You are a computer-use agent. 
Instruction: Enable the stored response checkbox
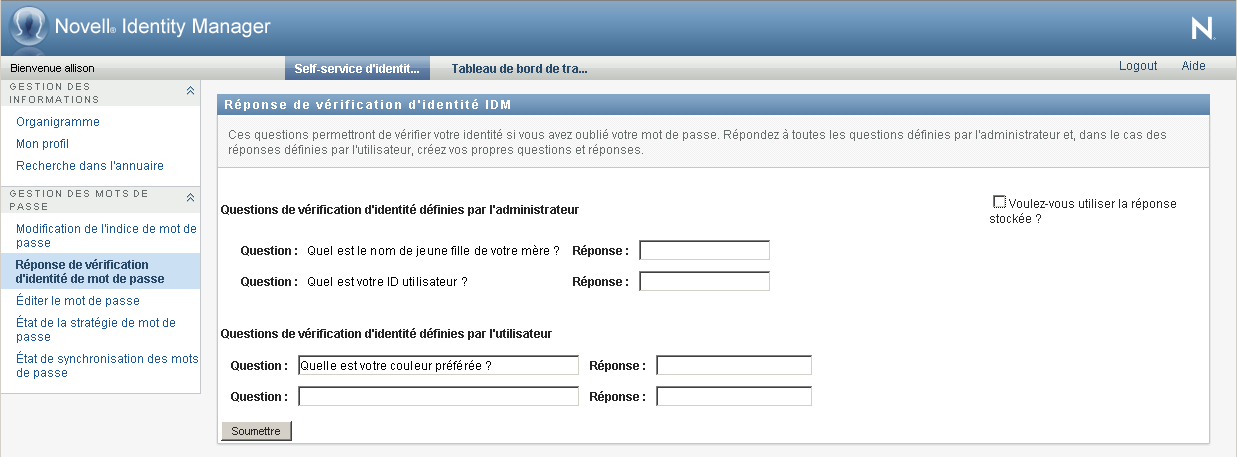click(1000, 202)
